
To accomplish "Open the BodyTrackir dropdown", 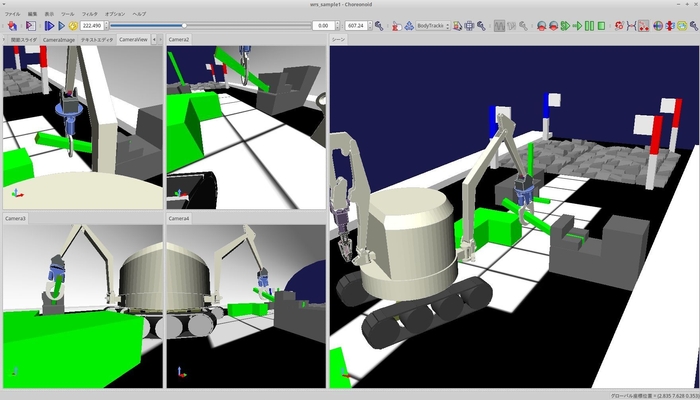I will point(432,25).
